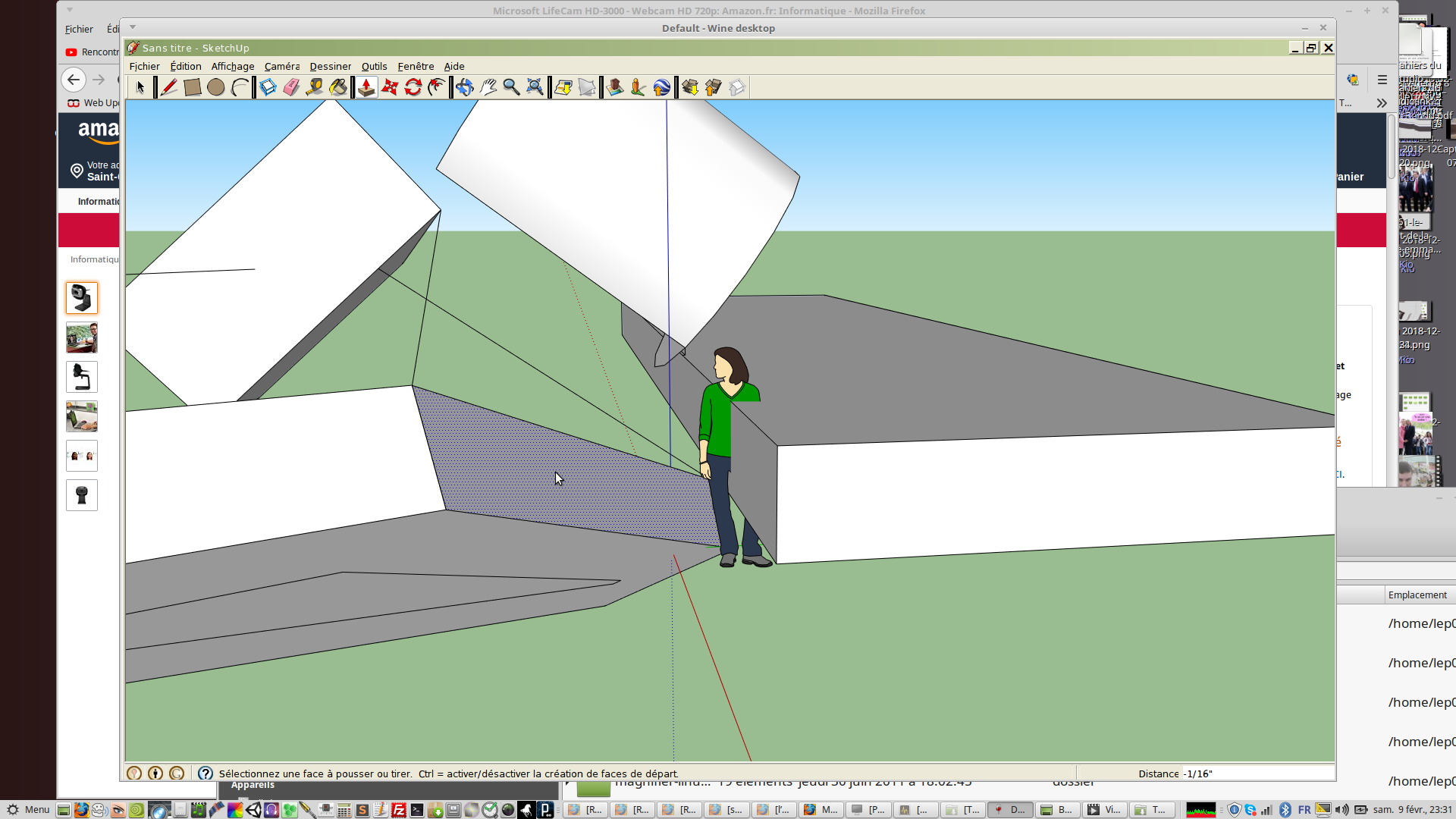Screen dimensions: 1456x819
Task: Open the Mint Menu in taskbar
Action: tap(28, 809)
